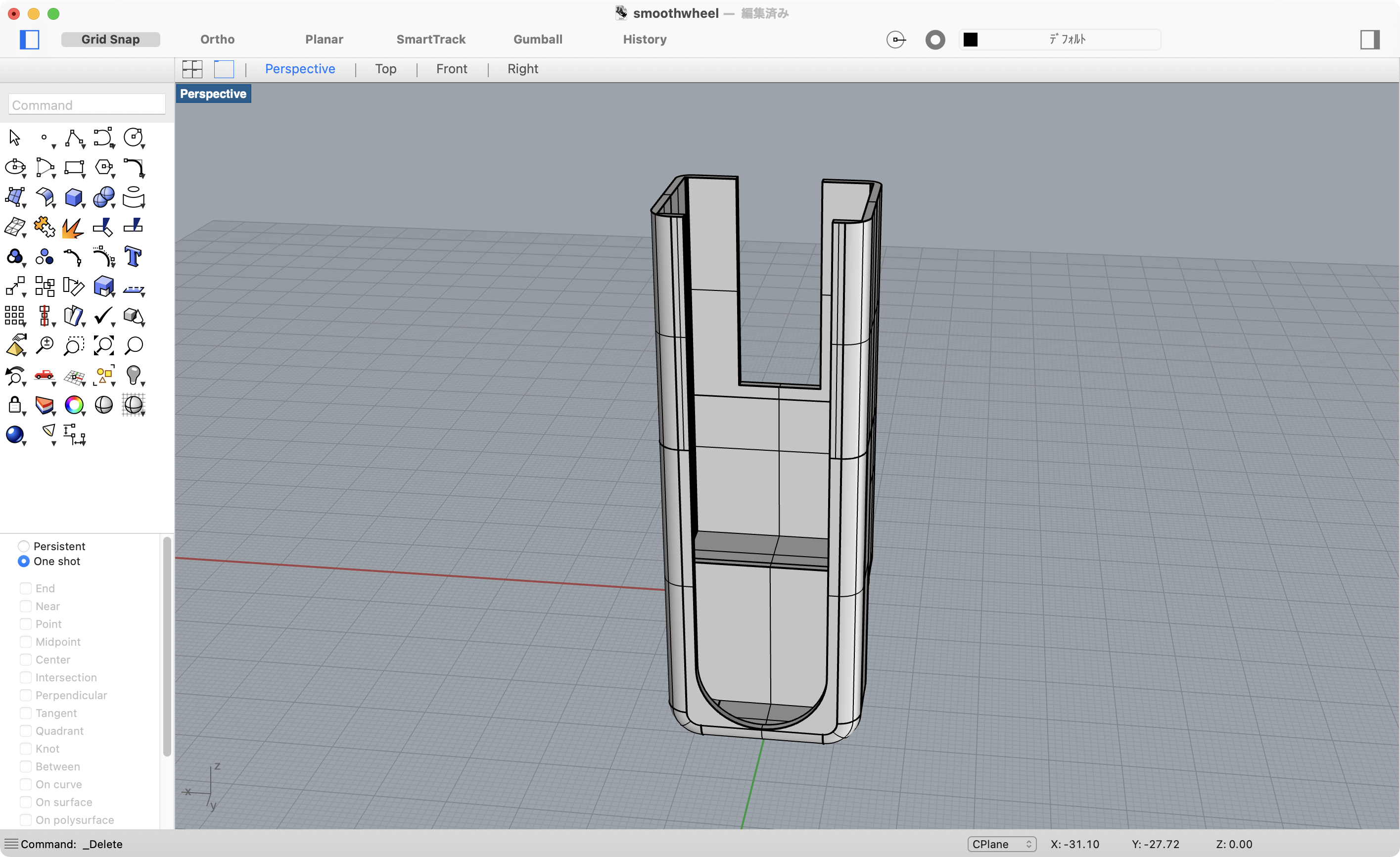Select the Boolean union spheres tool
The height and width of the screenshot is (857, 1400).
click(x=104, y=197)
